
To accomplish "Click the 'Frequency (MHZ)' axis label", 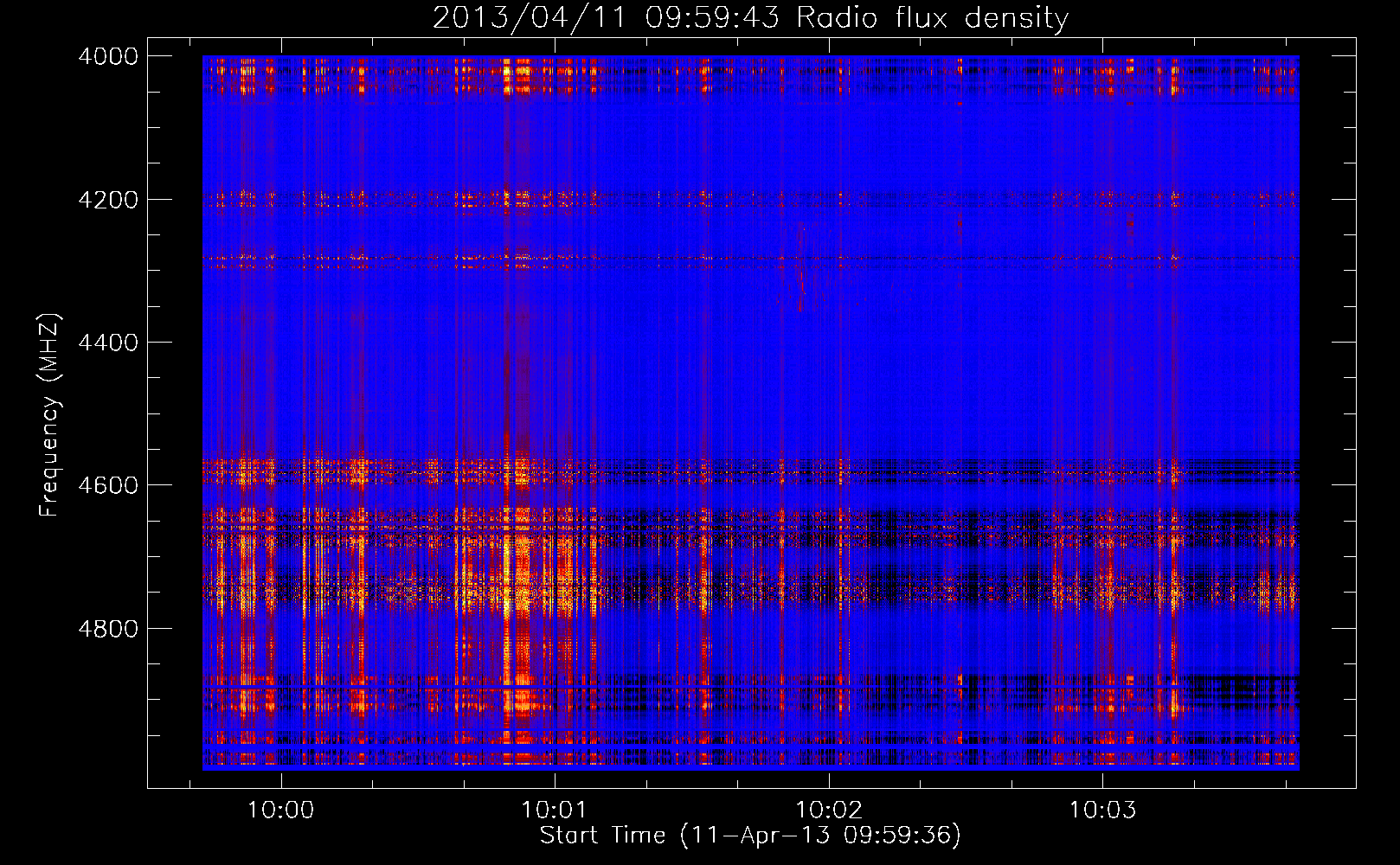I will (x=49, y=415).
